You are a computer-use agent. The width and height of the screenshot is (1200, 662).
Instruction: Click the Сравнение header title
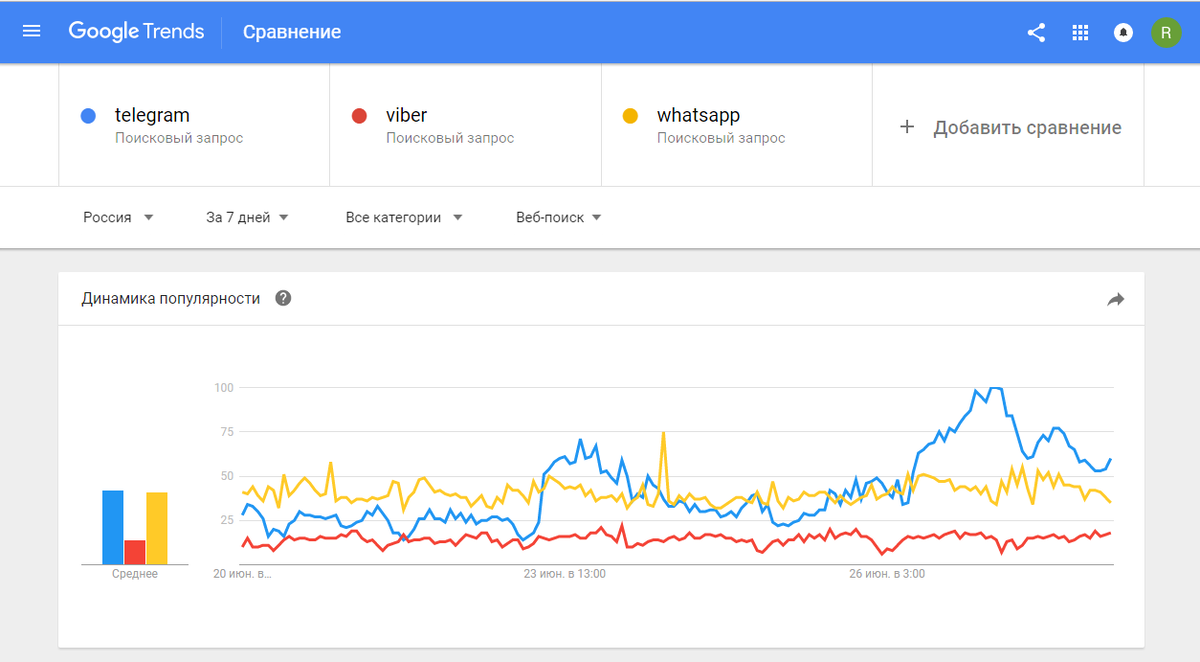pos(292,32)
